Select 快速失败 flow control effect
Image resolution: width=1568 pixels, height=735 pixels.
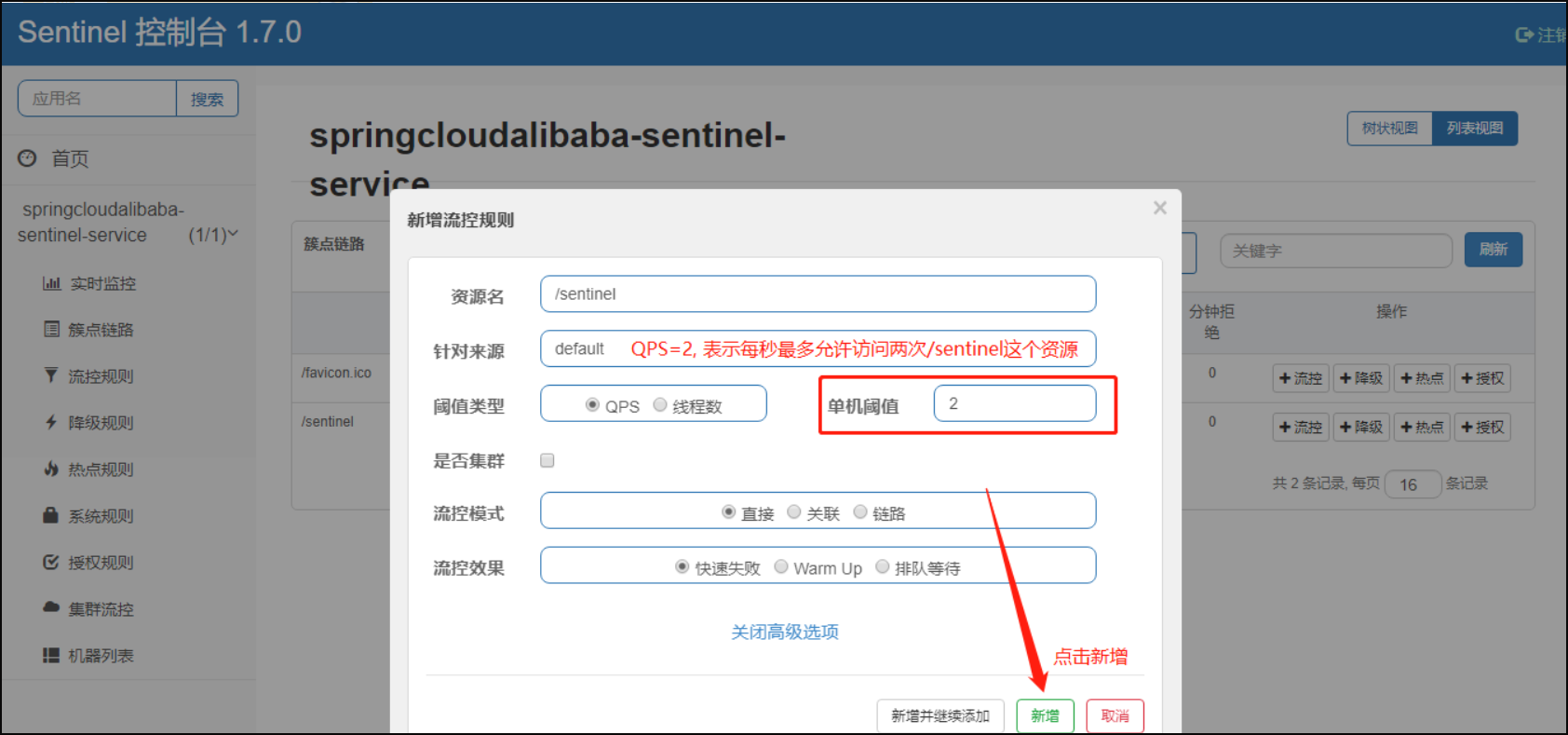[683, 566]
